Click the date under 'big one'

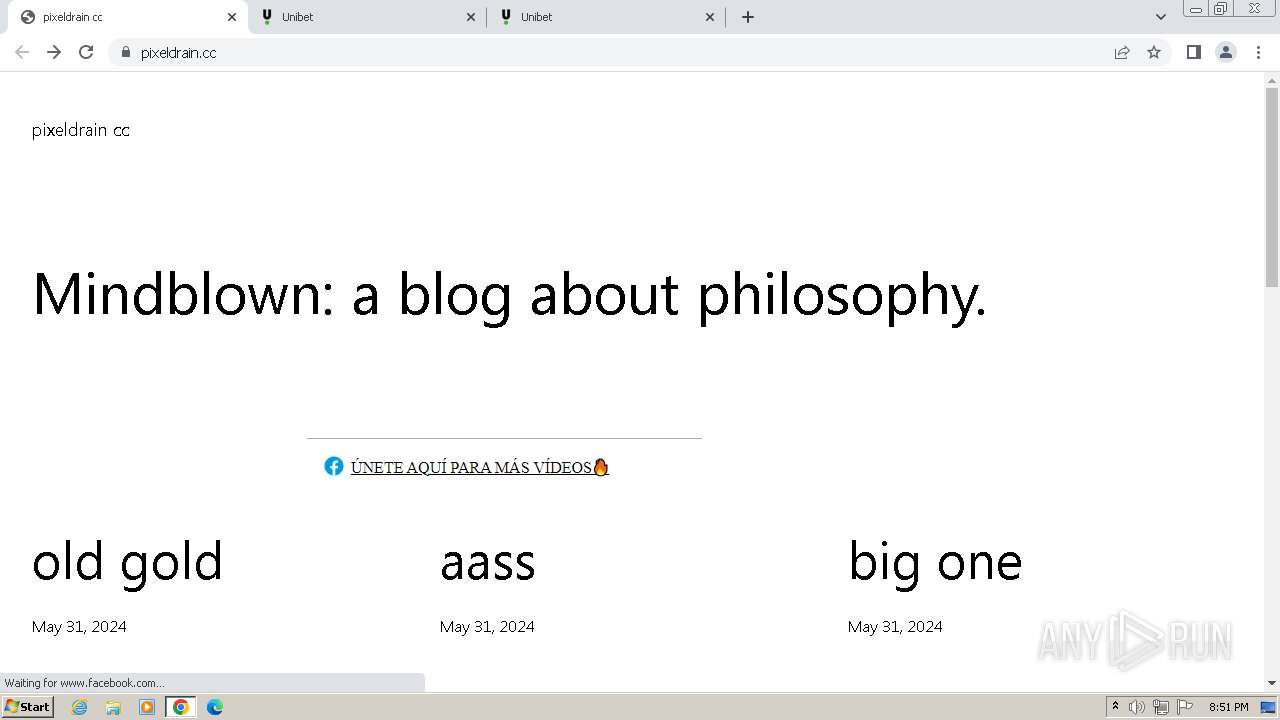tap(895, 626)
